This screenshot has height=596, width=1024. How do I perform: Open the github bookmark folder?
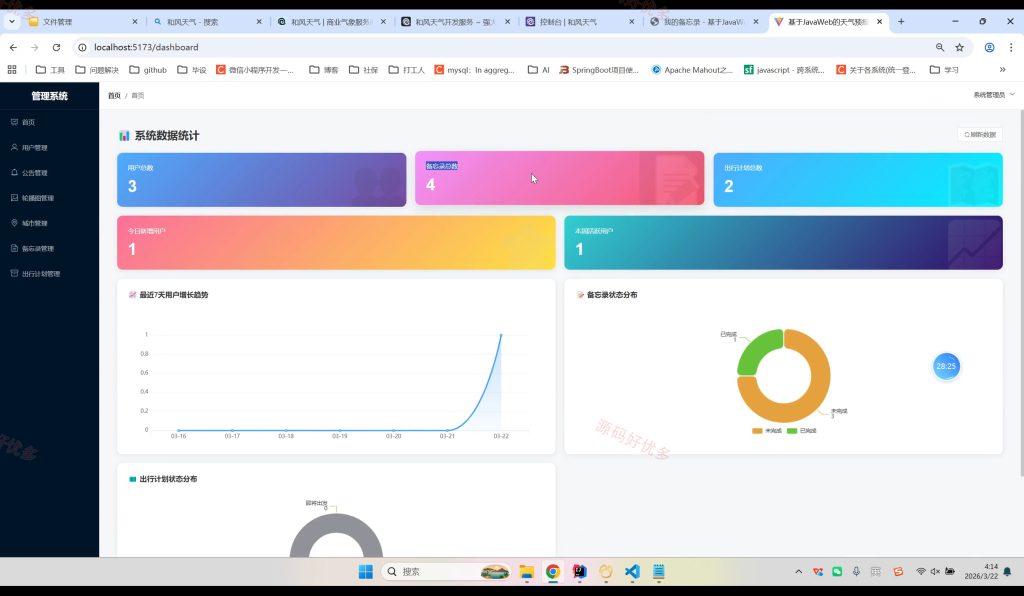click(148, 70)
